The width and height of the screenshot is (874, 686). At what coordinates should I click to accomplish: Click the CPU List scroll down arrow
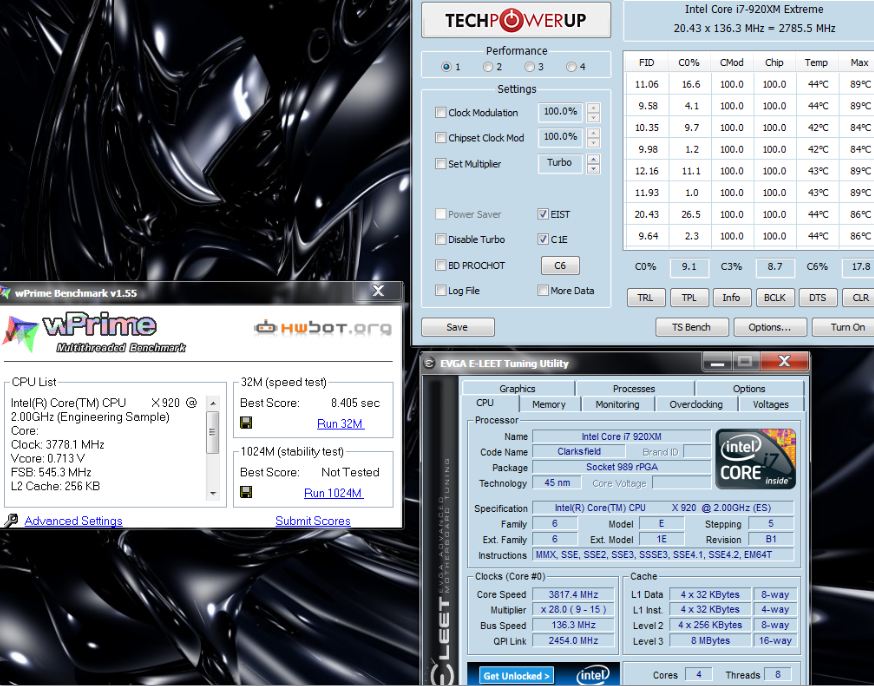pyautogui.click(x=212, y=493)
